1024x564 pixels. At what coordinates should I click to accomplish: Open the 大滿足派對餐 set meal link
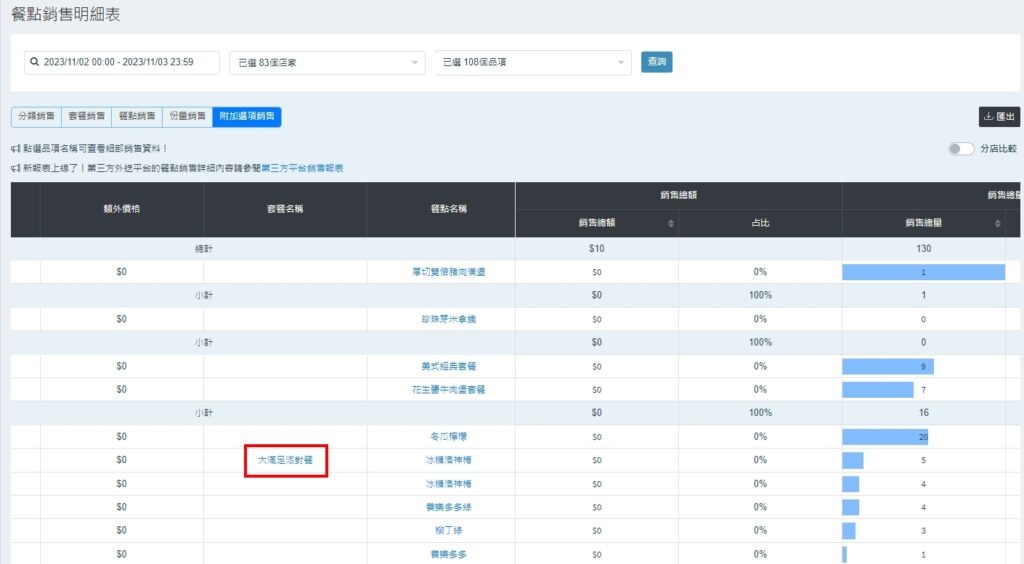286,460
